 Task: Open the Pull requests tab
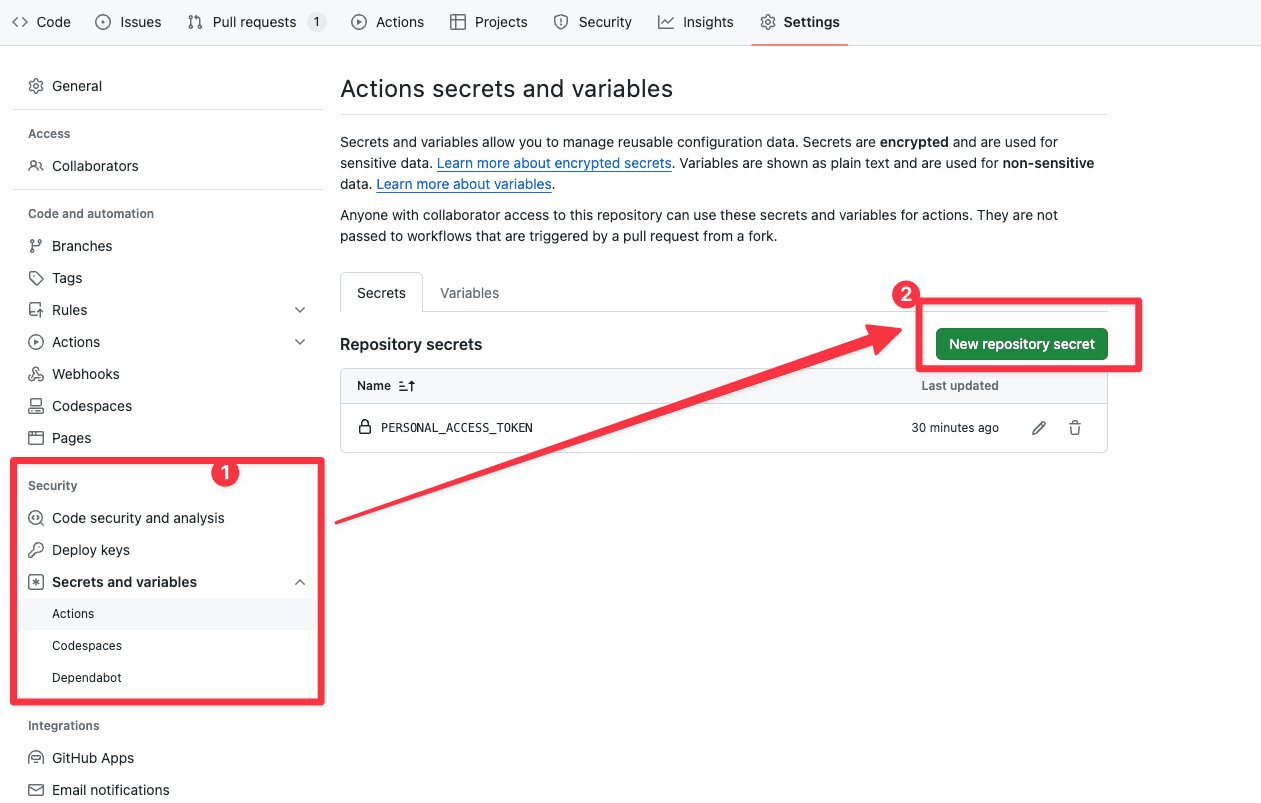coord(255,22)
